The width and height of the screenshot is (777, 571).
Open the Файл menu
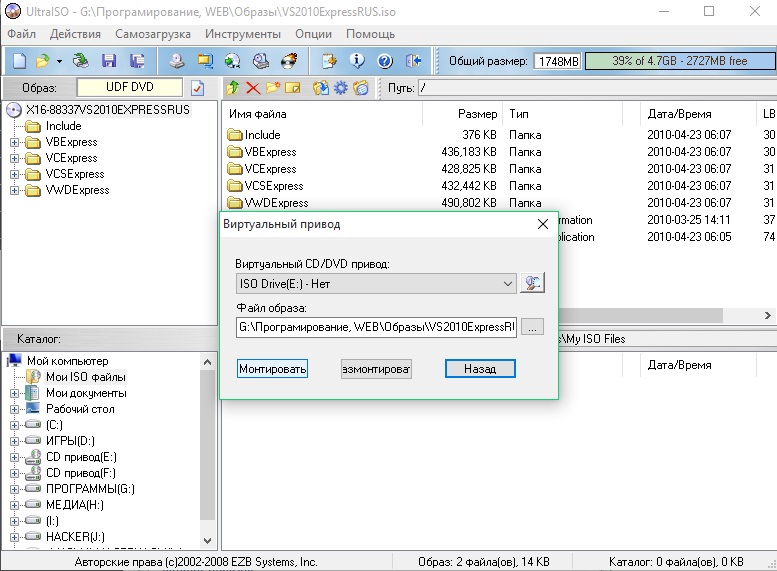tap(21, 34)
